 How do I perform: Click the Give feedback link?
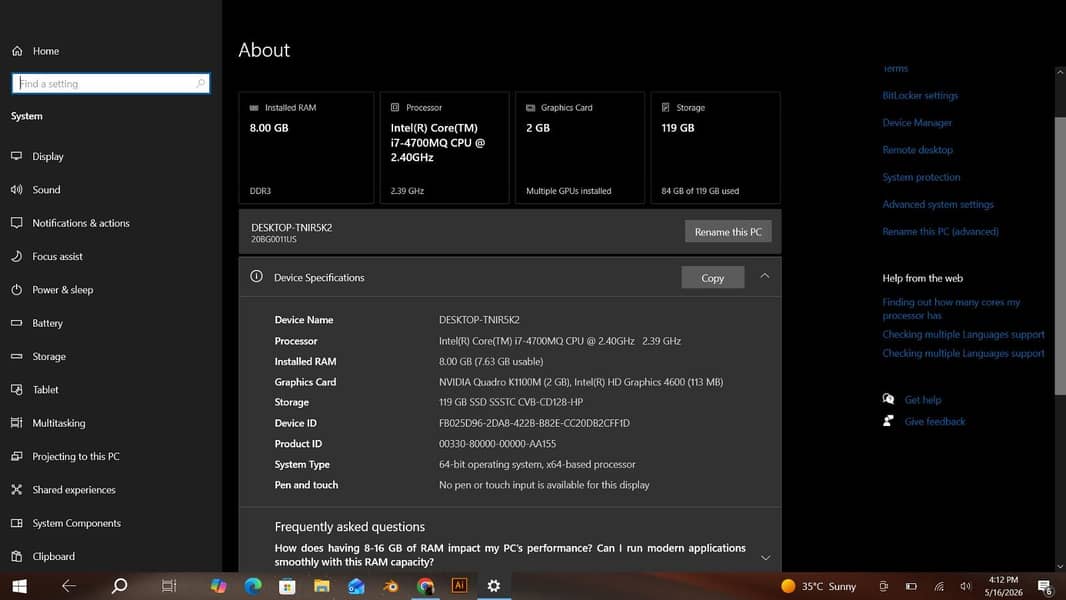[x=934, y=421]
